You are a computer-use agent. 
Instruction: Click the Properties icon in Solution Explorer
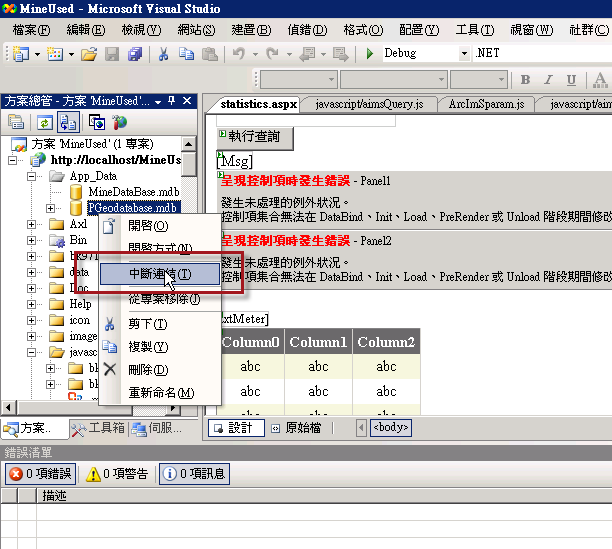click(x=16, y=122)
